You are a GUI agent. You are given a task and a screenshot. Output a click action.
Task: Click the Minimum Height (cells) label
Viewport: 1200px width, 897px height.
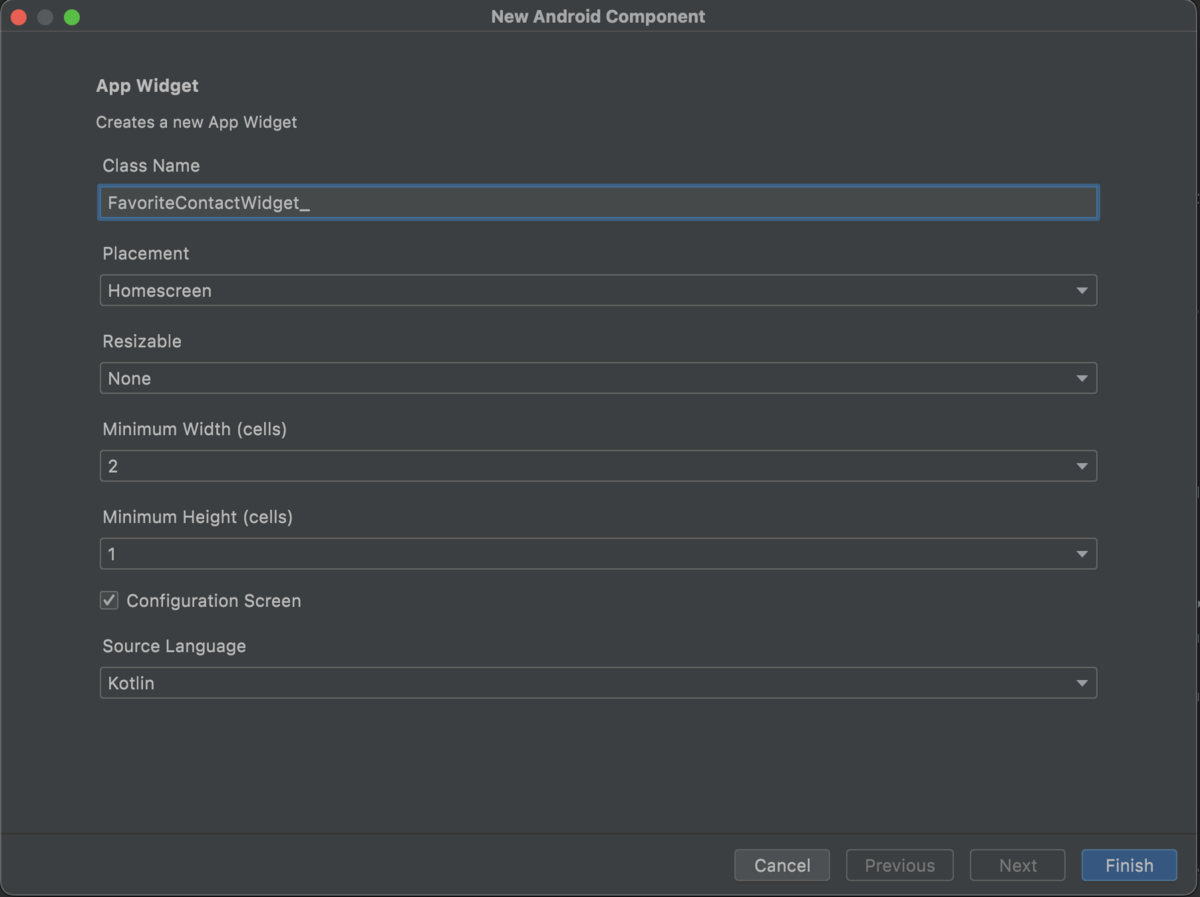pos(198,517)
